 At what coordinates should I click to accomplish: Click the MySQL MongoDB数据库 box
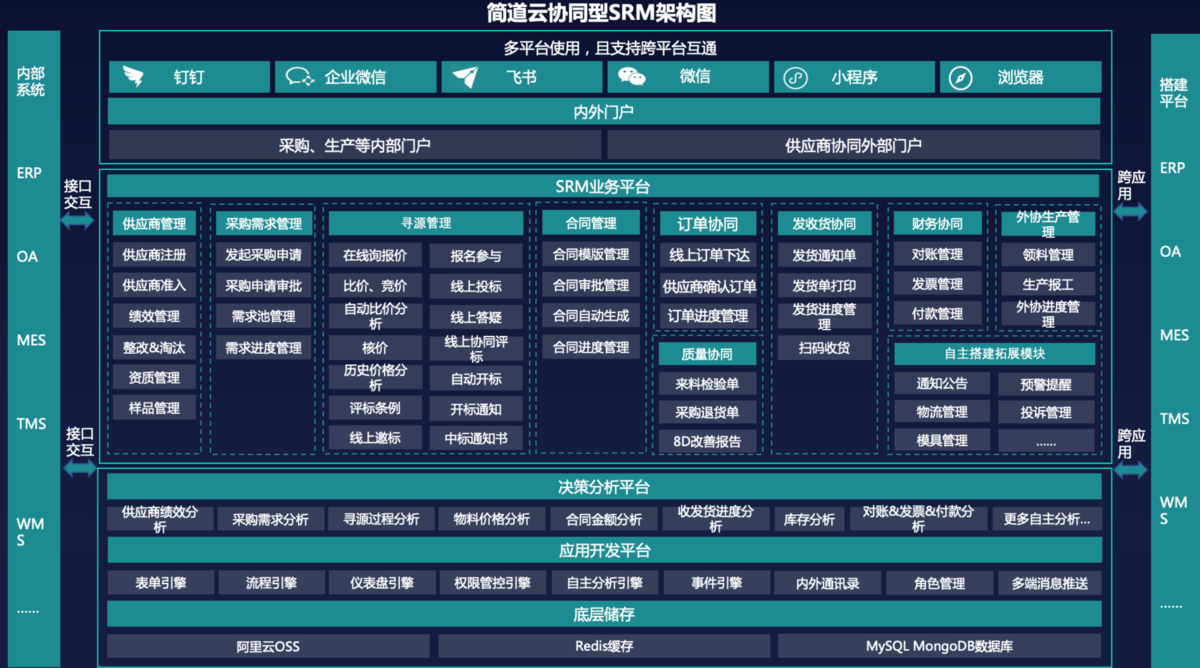pos(939,646)
